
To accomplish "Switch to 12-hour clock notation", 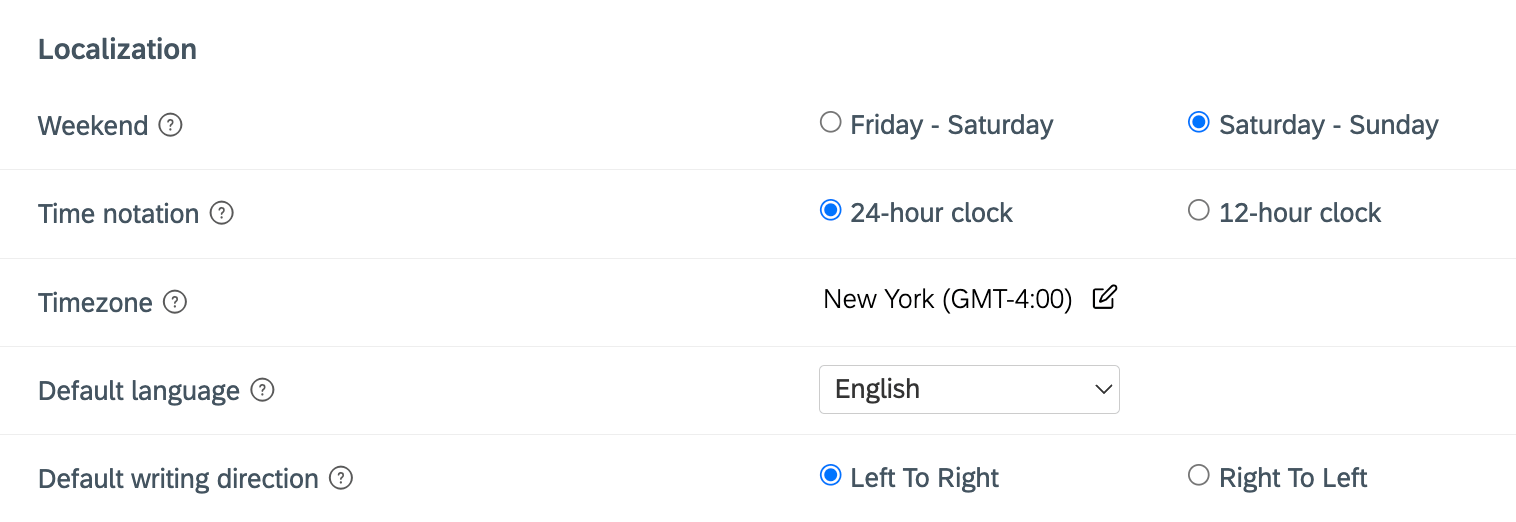I will click(1198, 211).
